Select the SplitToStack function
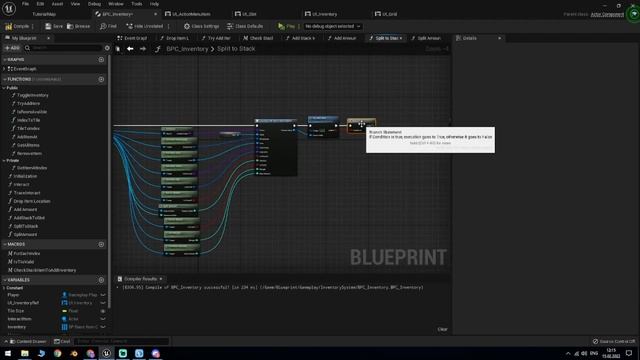This screenshot has width=640, height=360. pyautogui.click(x=26, y=226)
